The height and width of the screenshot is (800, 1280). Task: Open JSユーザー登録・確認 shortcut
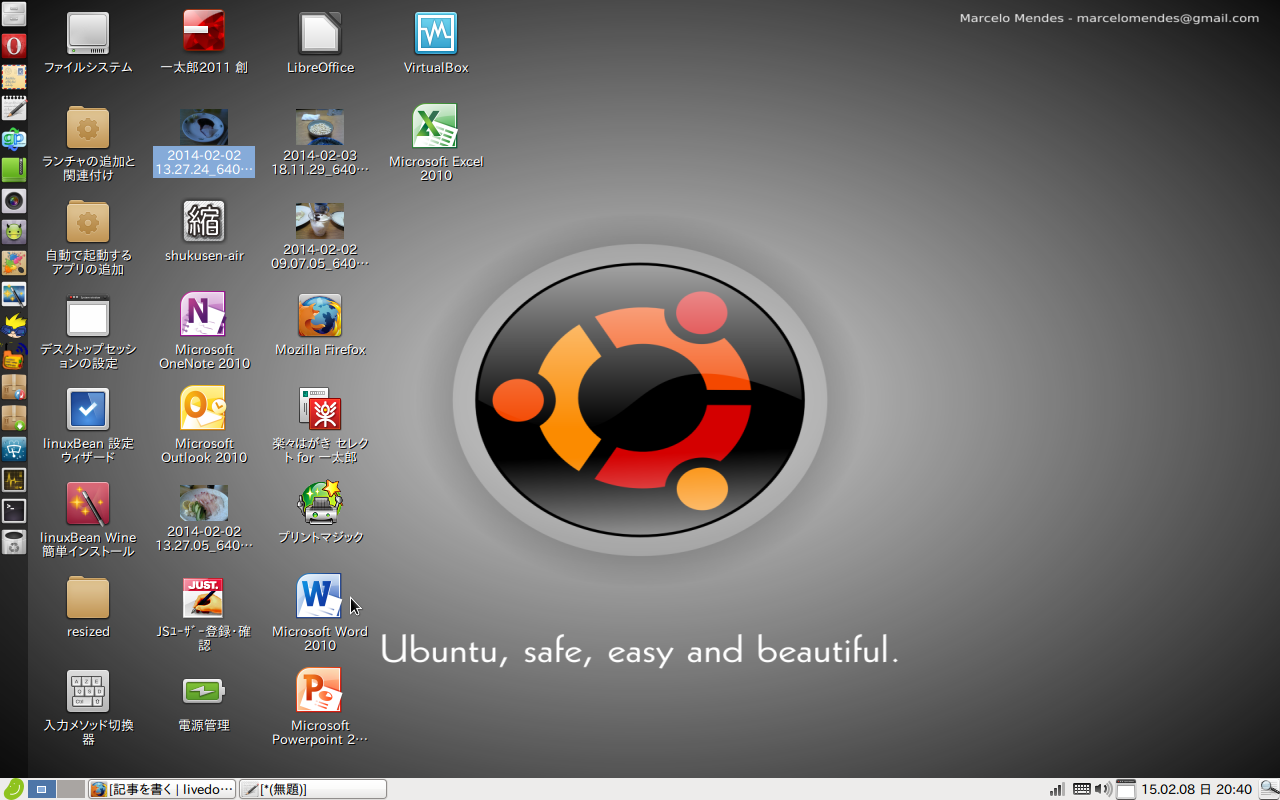coord(204,598)
